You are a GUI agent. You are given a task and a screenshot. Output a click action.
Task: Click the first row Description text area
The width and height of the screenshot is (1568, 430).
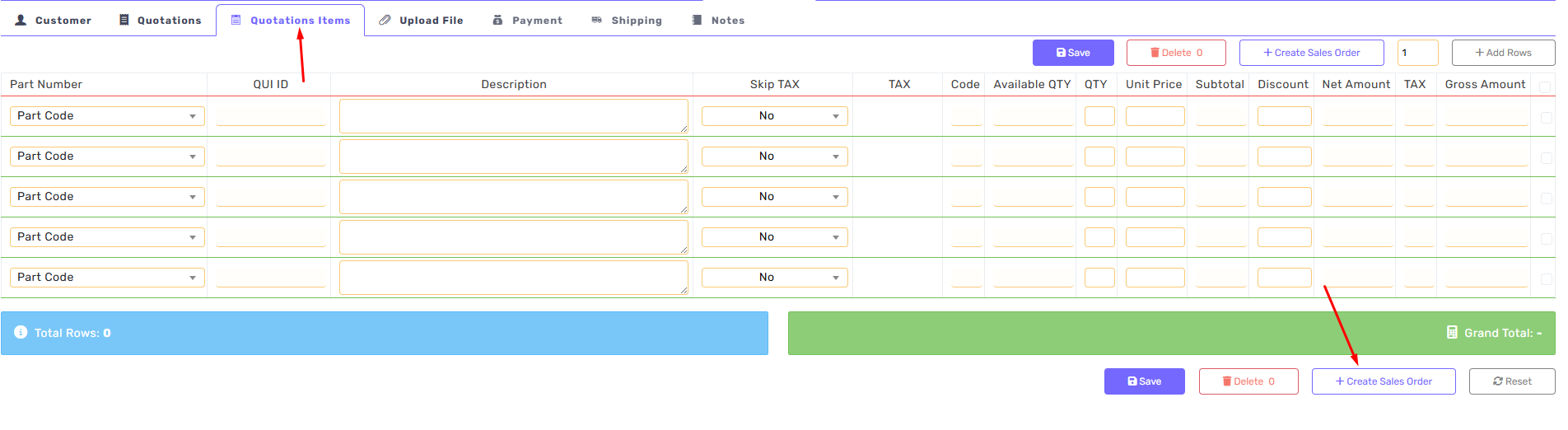click(513, 116)
